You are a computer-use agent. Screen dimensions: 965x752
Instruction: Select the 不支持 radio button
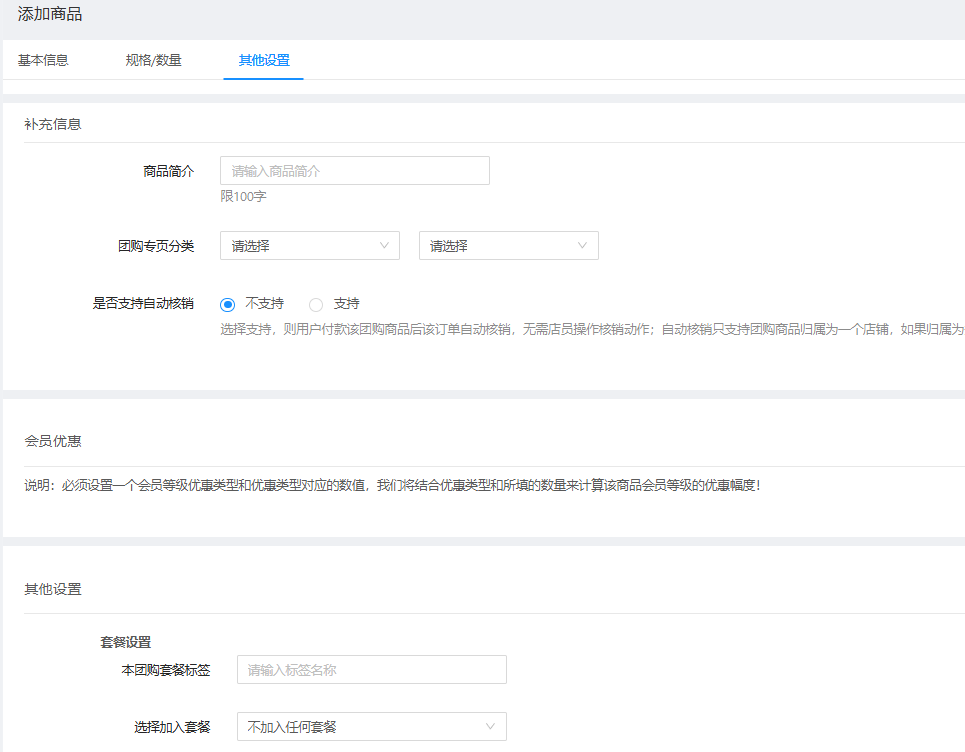pyautogui.click(x=228, y=304)
